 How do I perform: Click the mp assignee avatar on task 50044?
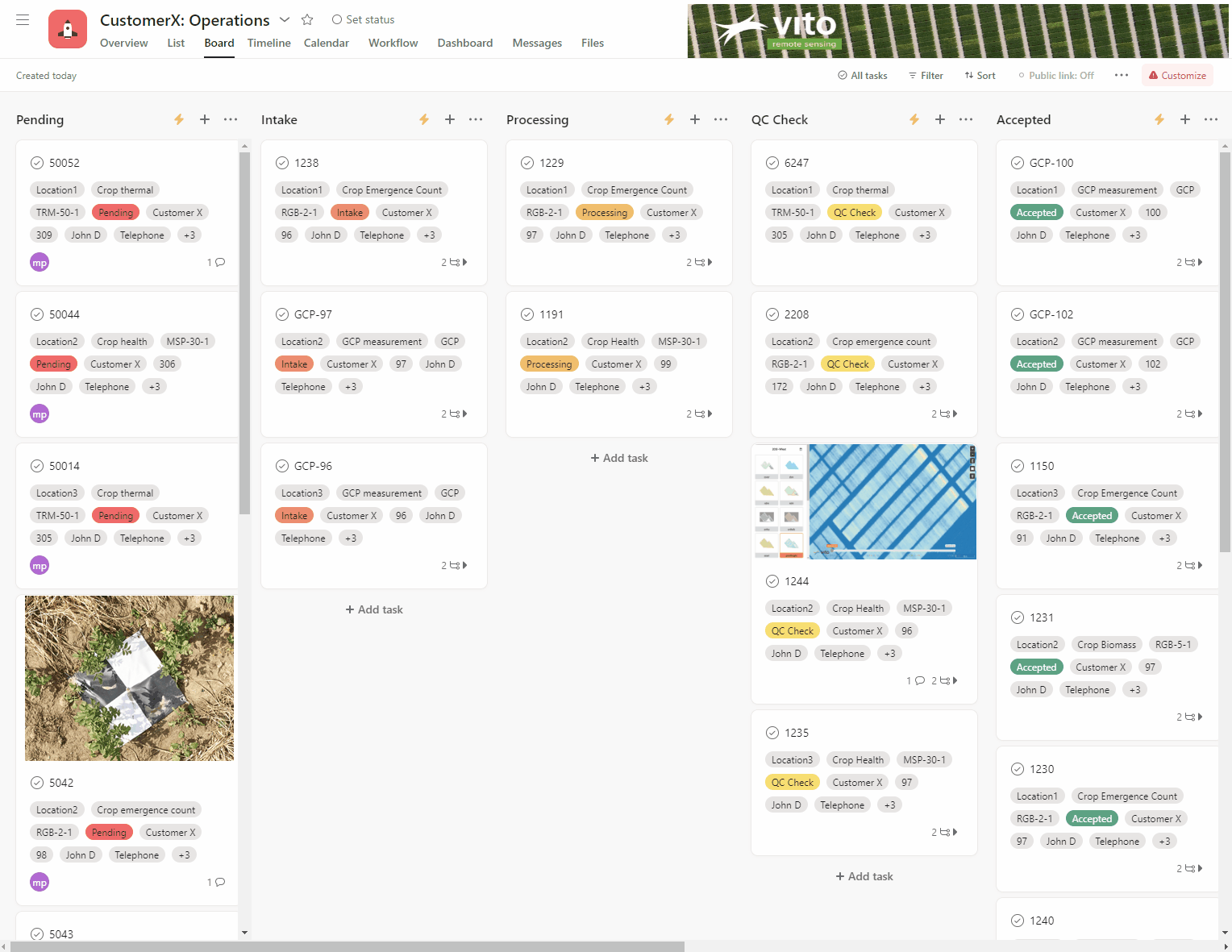pos(40,414)
